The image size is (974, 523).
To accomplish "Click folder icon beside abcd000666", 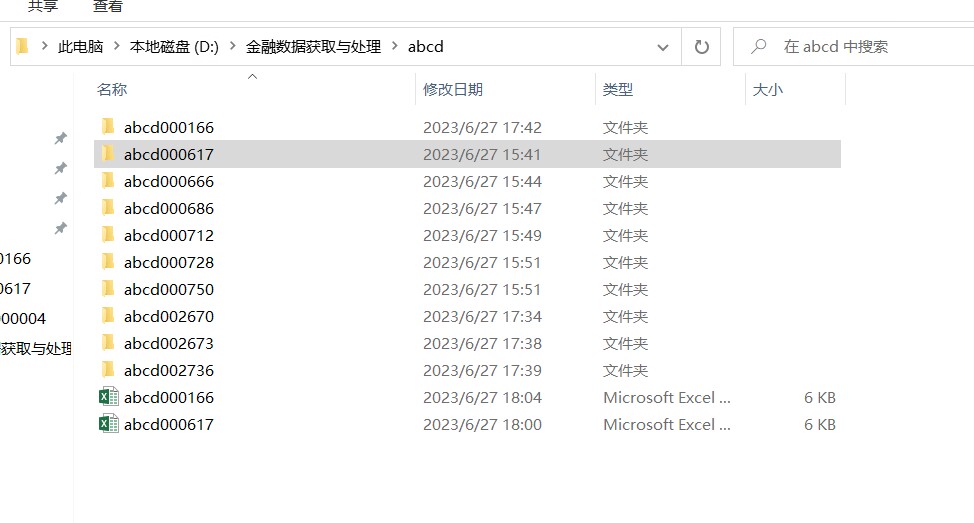I will 108,181.
